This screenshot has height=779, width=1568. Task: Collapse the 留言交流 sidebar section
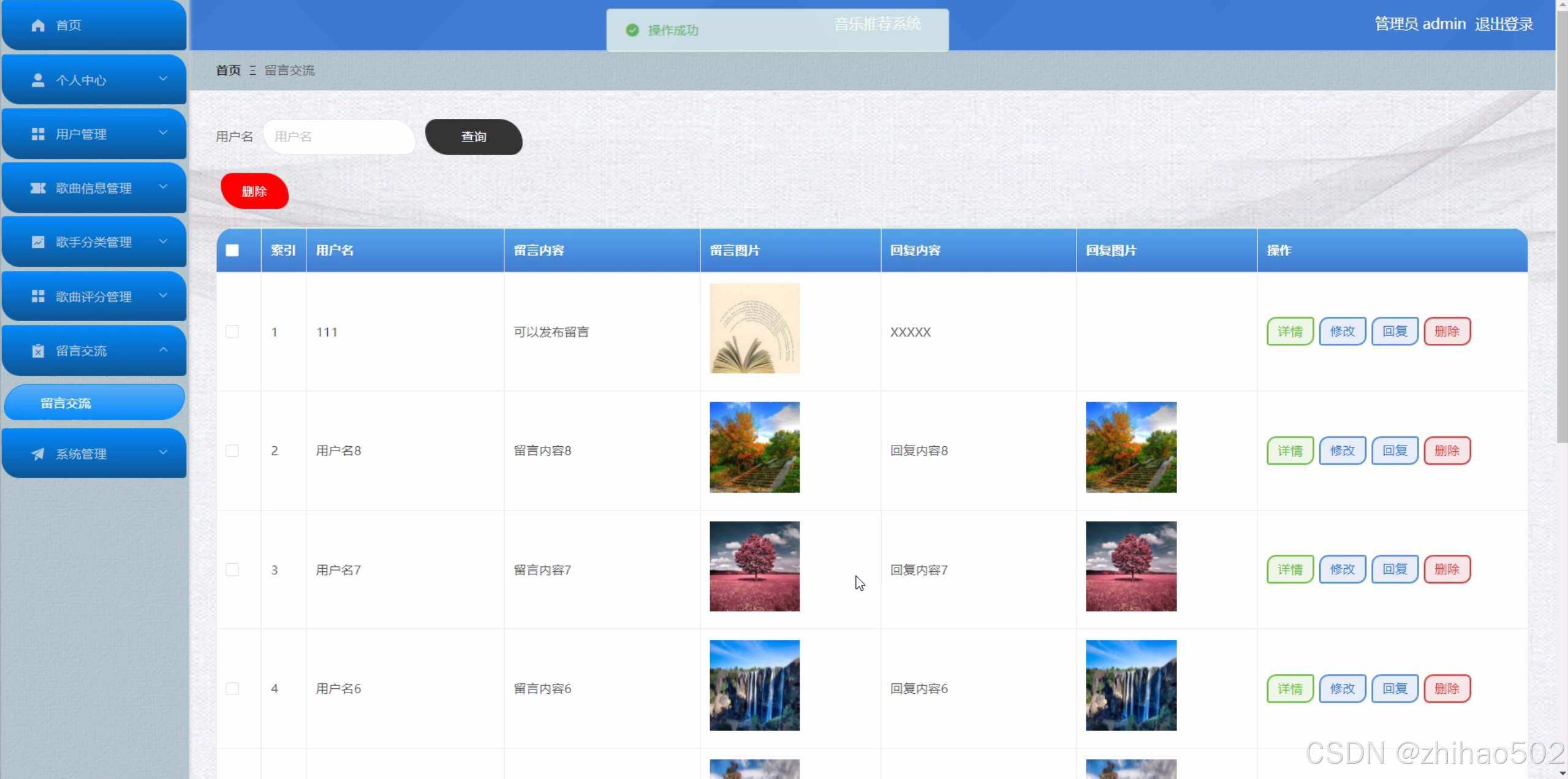point(163,350)
